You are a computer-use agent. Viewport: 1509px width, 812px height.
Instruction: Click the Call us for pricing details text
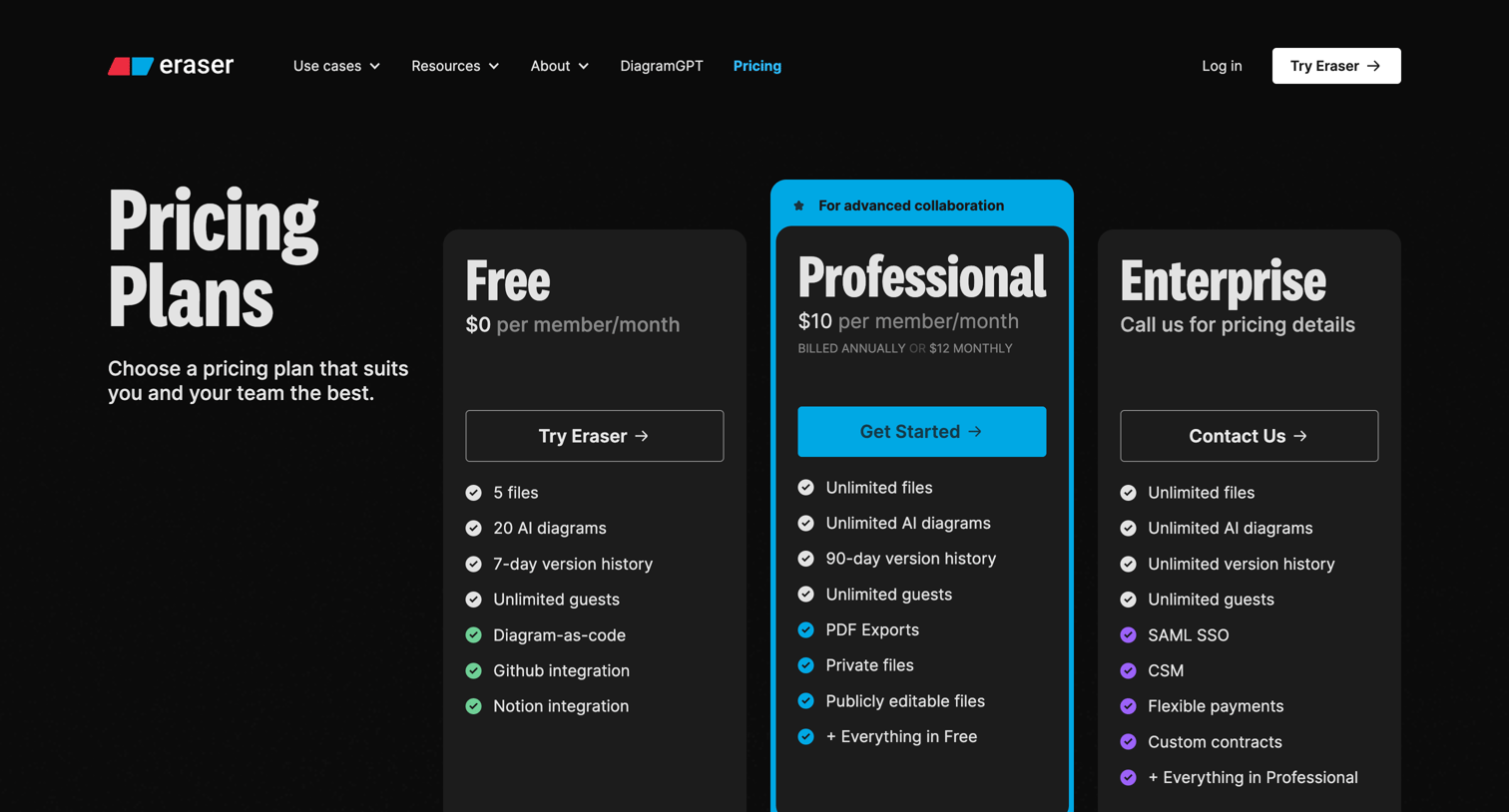1238,325
